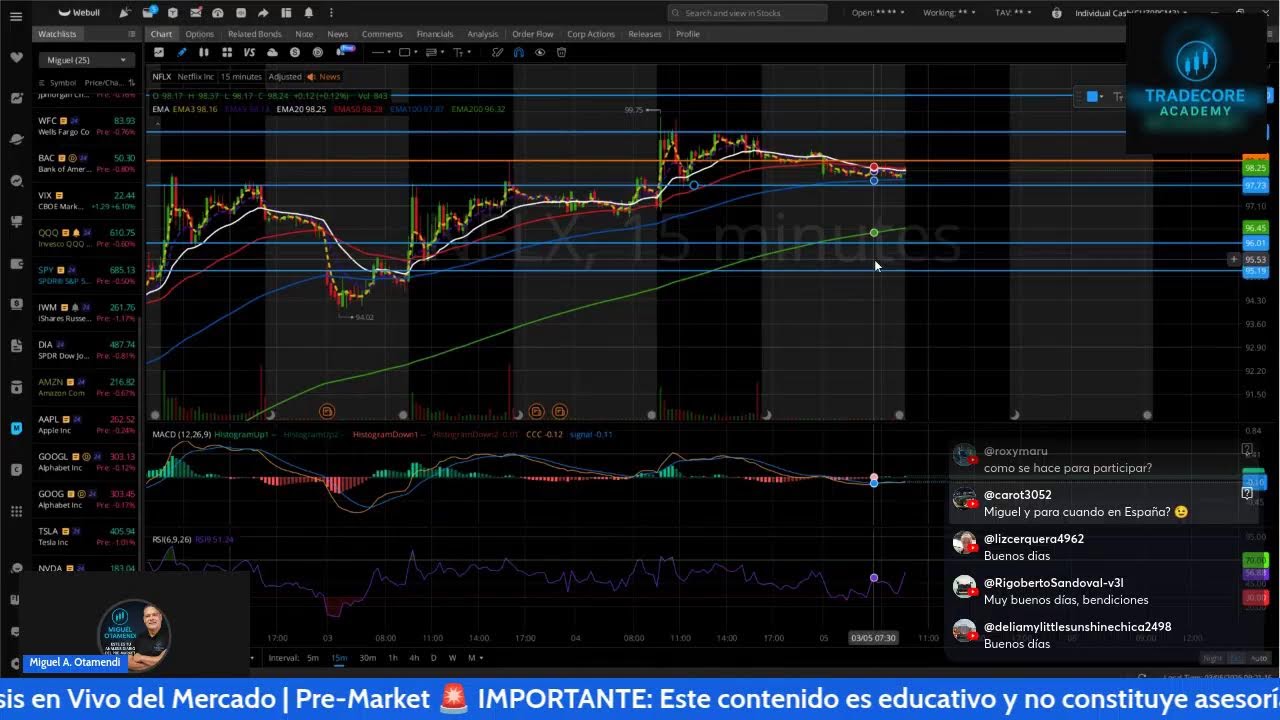Select the QQQ watchlist row
This screenshot has height=720, width=1280.
(x=87, y=237)
